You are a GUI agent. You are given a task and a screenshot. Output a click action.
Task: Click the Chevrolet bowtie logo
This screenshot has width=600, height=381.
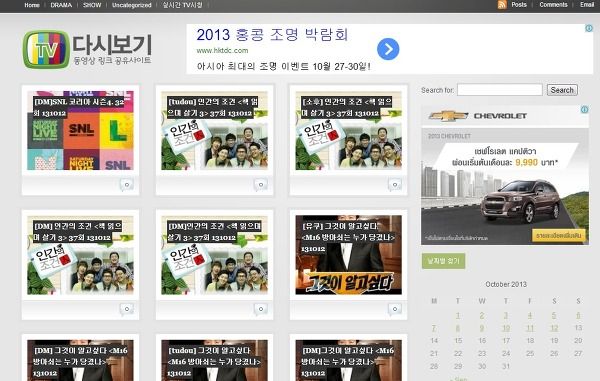tap(448, 116)
